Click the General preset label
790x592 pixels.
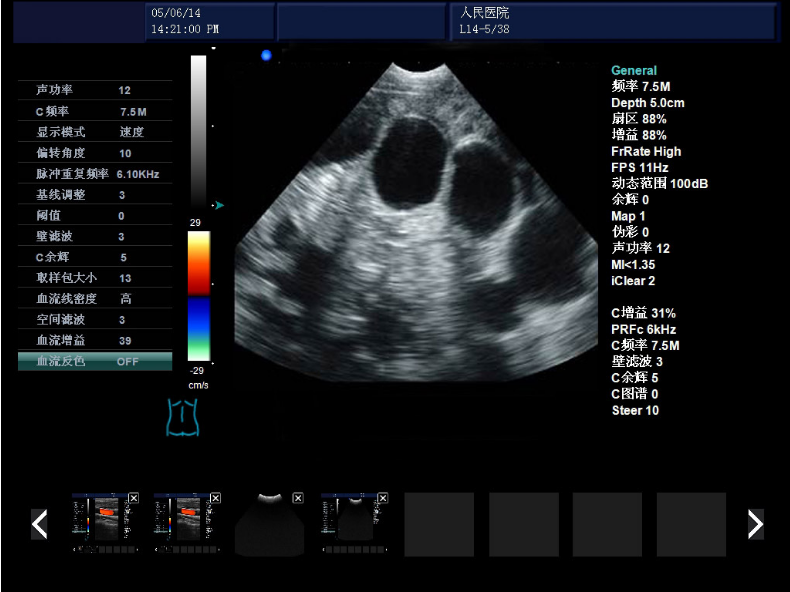click(x=634, y=71)
